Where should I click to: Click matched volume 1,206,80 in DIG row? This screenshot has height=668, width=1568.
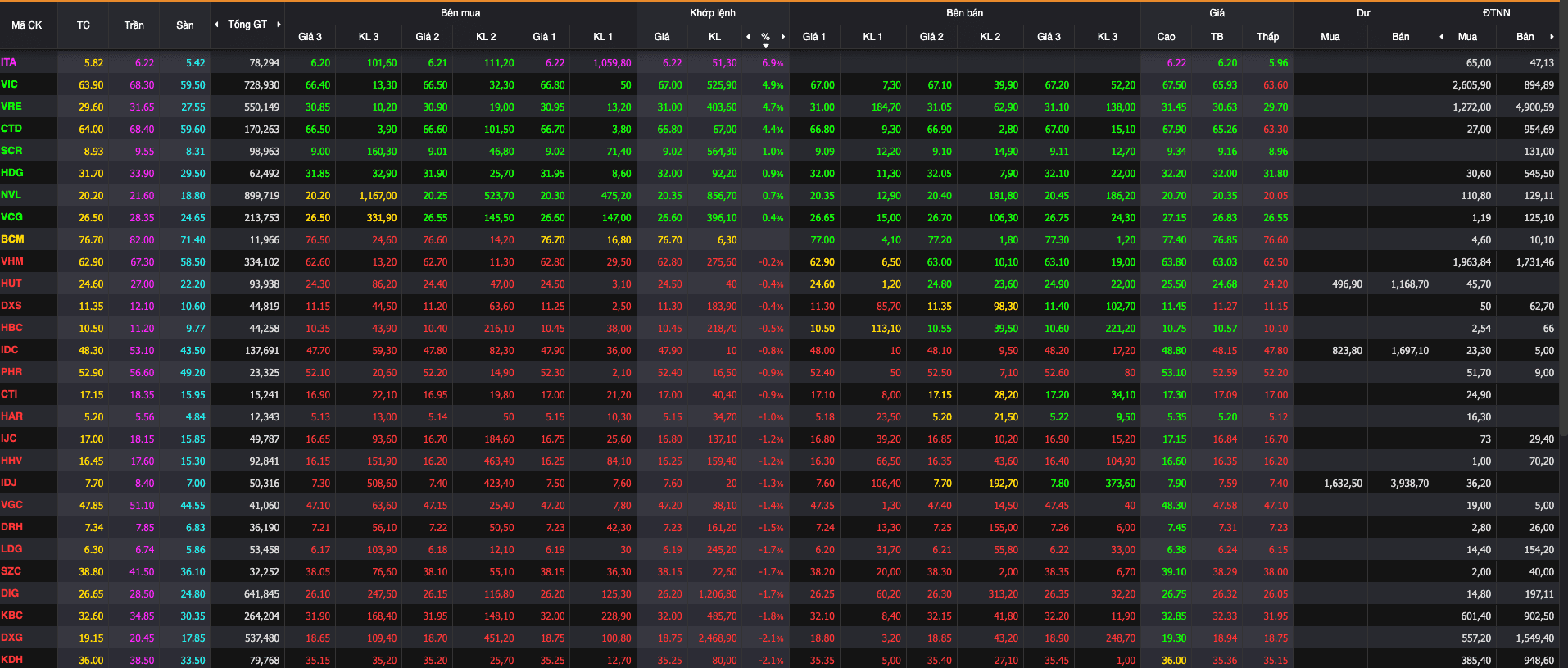[718, 594]
